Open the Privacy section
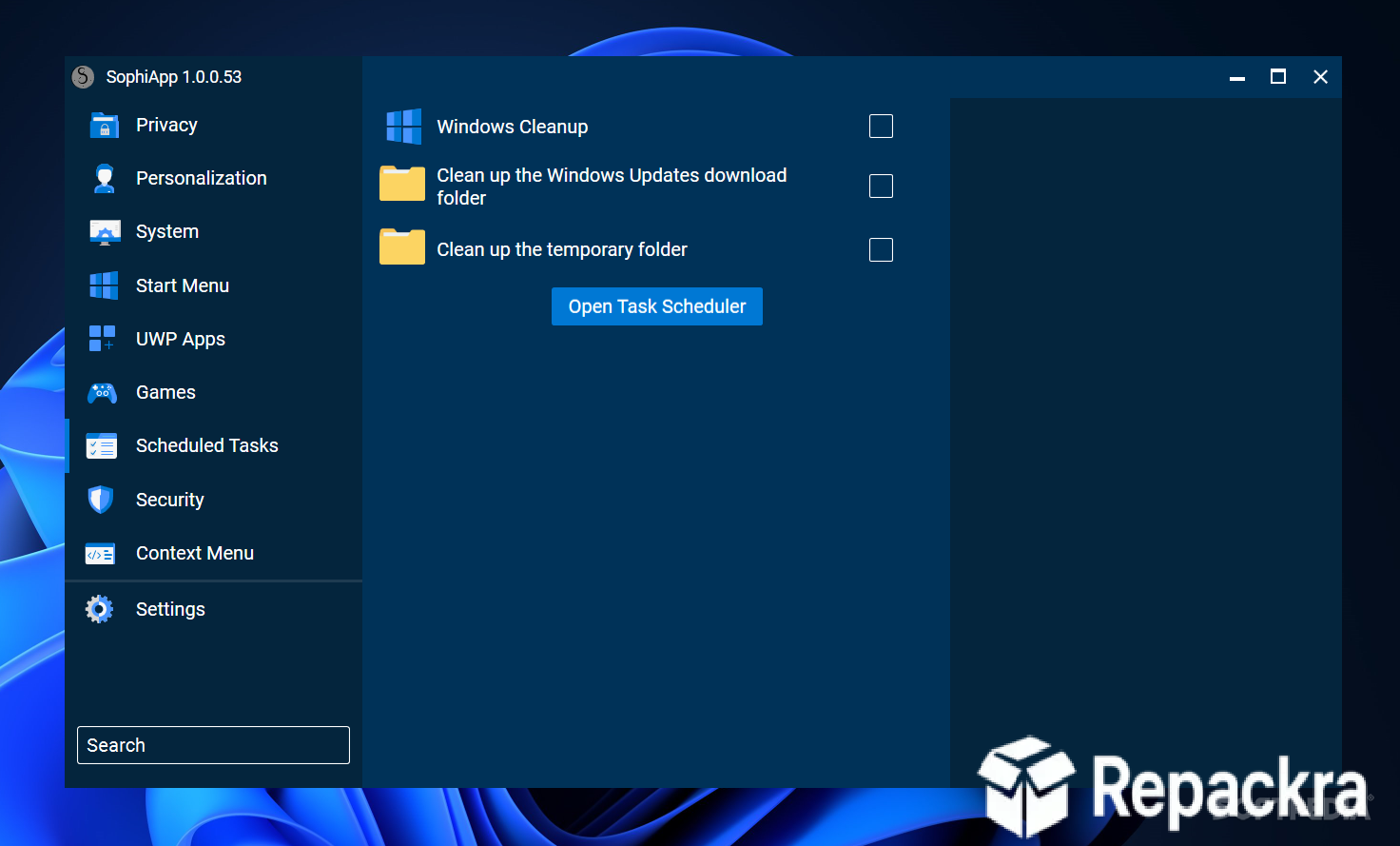 [214, 126]
